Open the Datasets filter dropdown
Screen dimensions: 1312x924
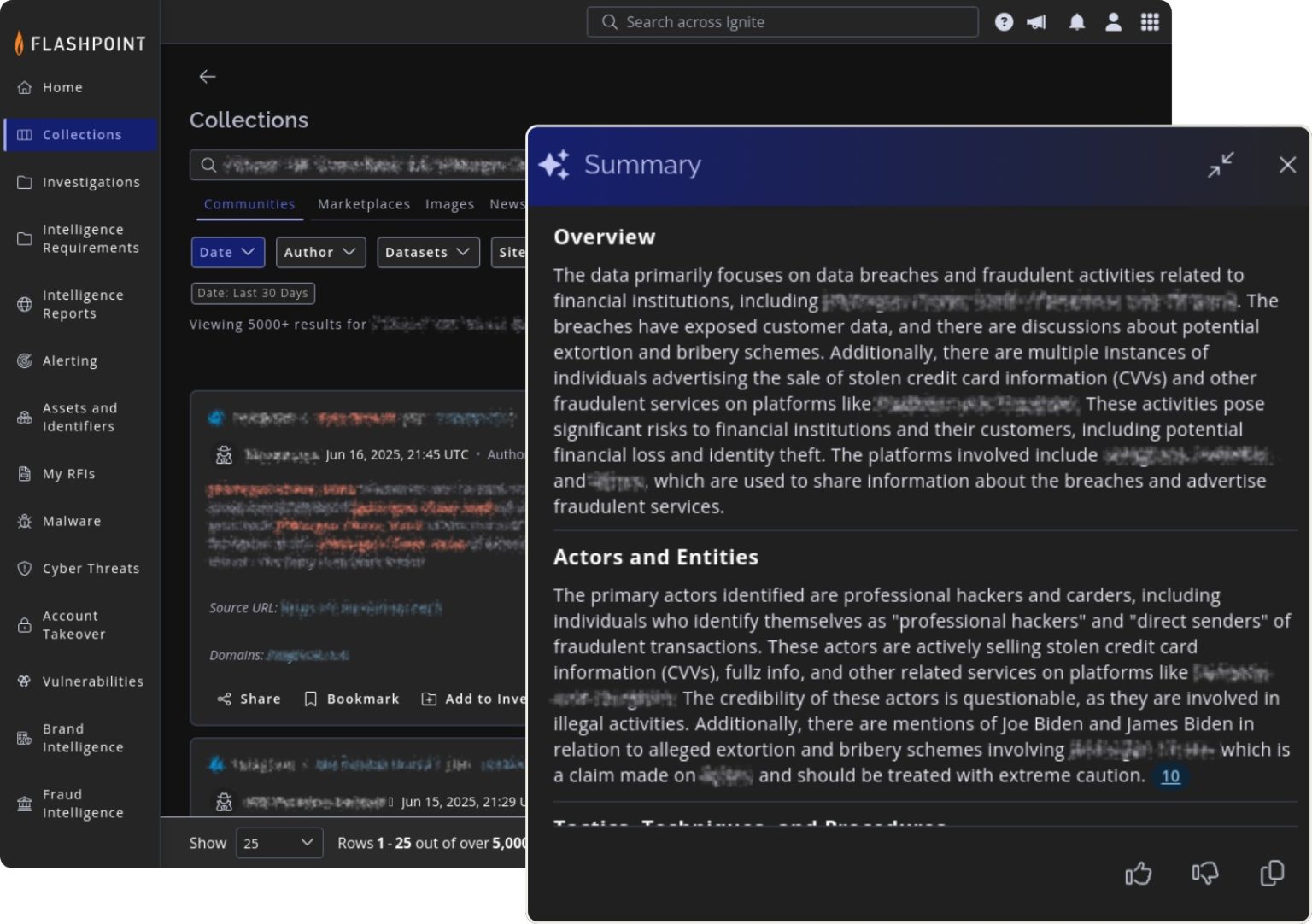click(x=428, y=252)
